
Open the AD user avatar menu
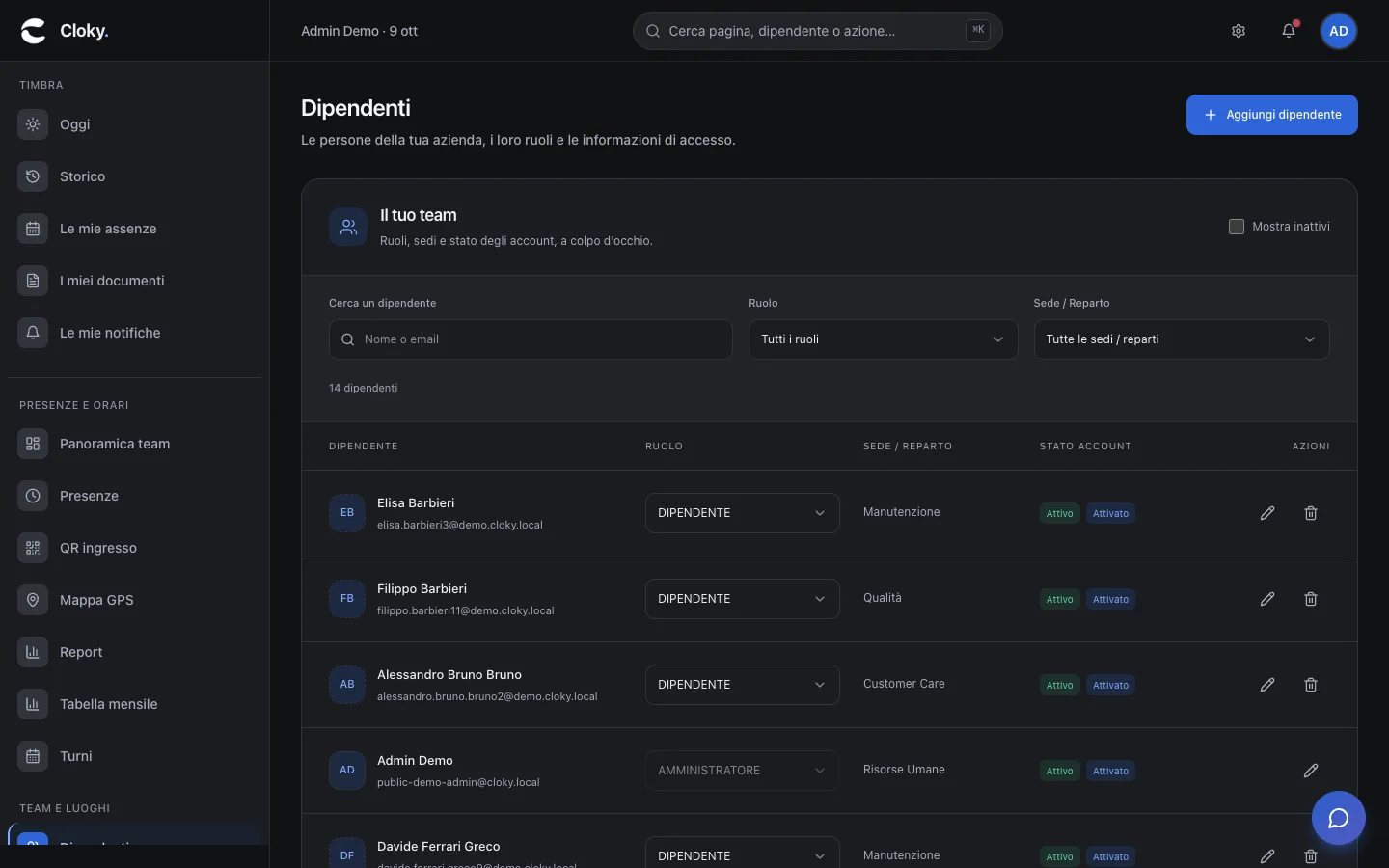[1339, 31]
